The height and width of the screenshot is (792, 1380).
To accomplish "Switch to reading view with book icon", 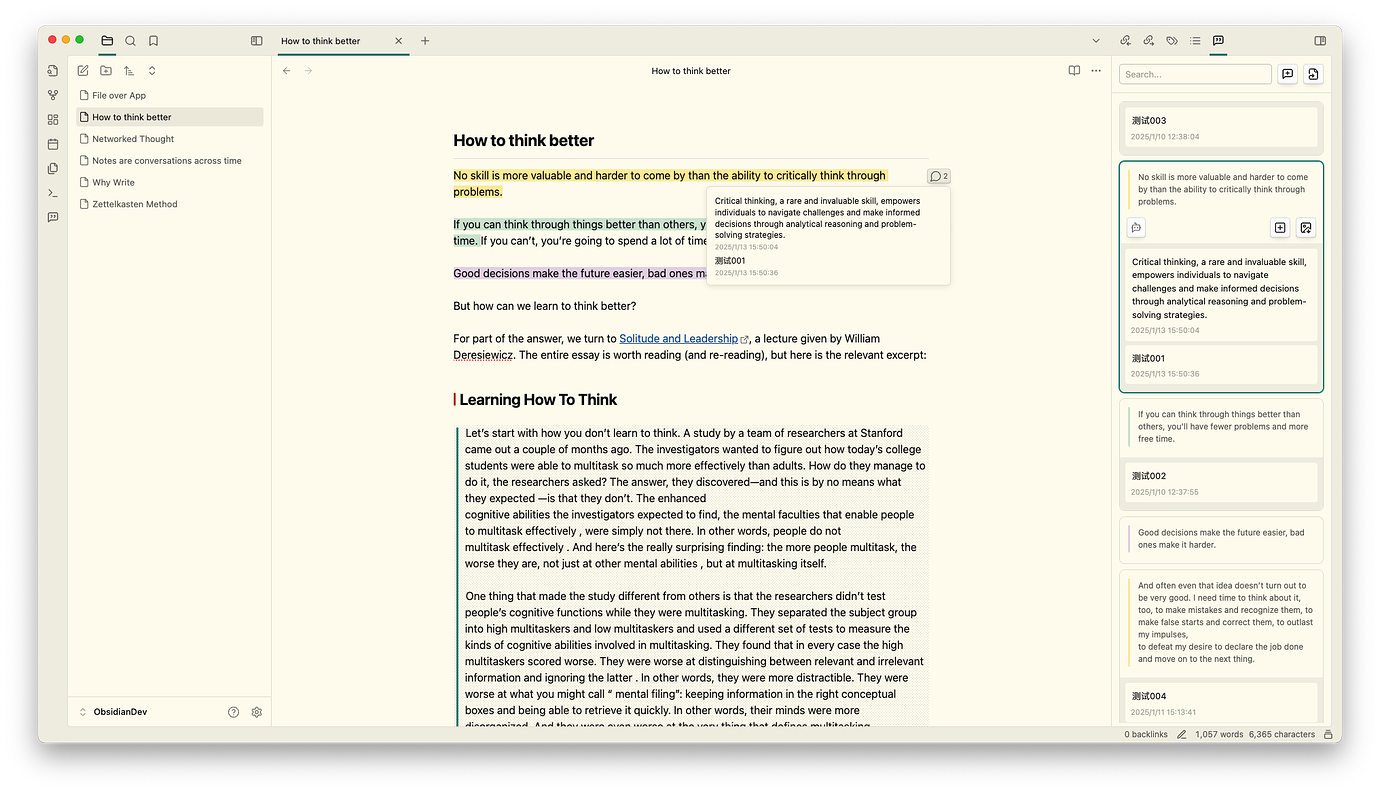I will (x=1074, y=71).
